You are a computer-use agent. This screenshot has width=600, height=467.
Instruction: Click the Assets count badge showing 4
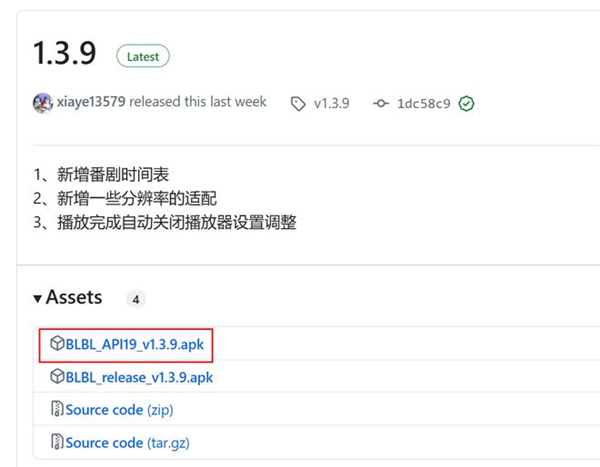136,298
